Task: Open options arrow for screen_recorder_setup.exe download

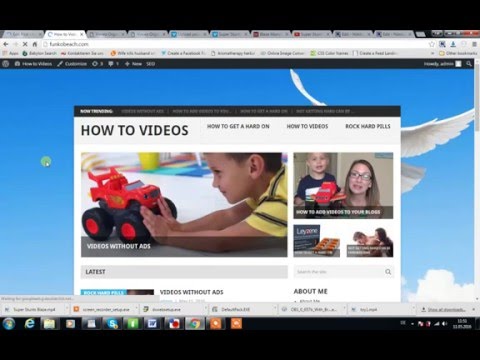Action: tap(137, 309)
